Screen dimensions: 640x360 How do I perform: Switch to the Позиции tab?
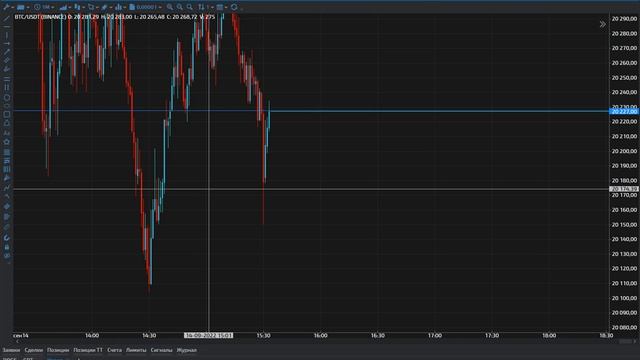pos(58,350)
